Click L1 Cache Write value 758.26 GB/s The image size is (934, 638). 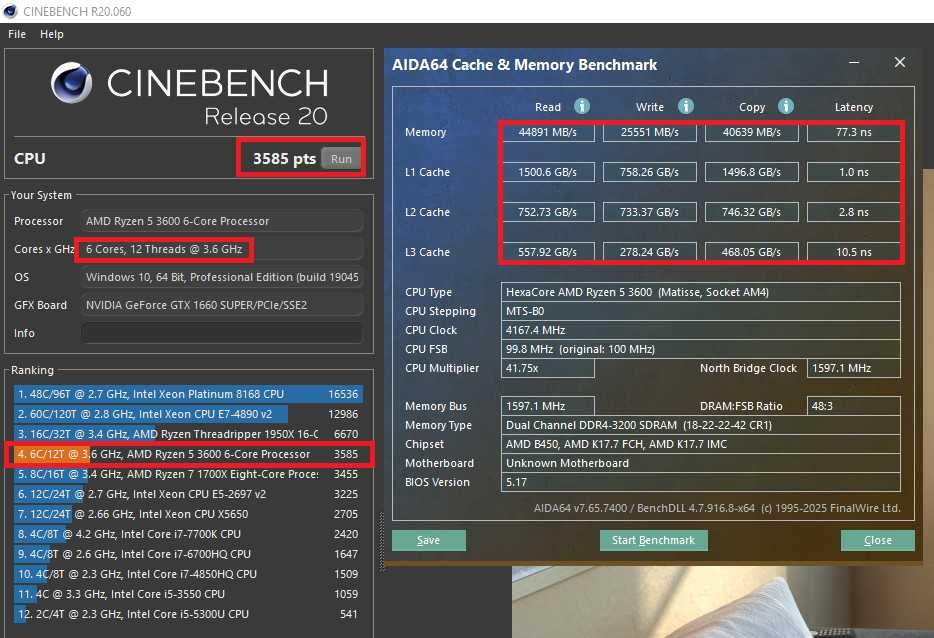tap(650, 172)
